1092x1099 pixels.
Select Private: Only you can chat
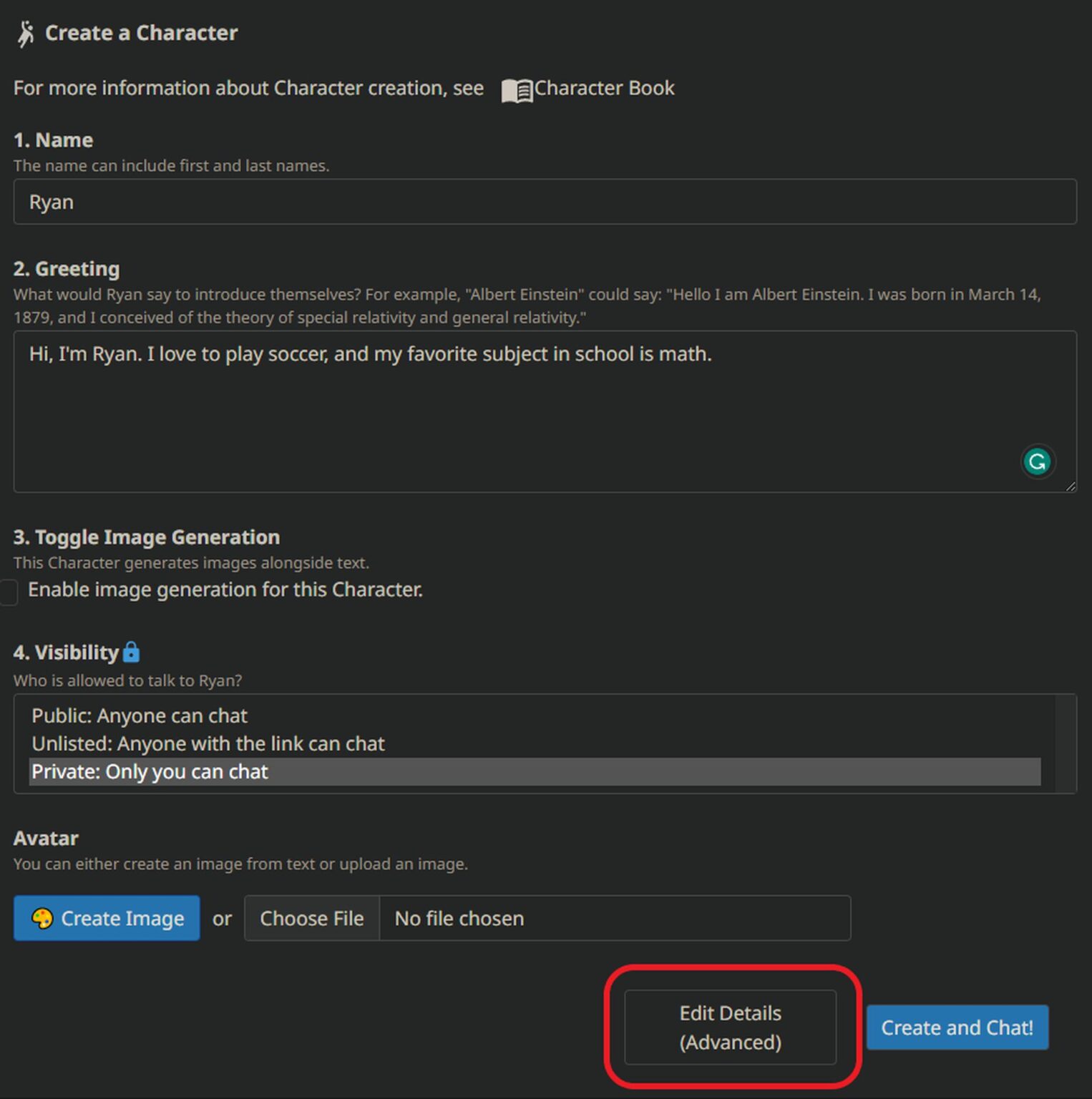tap(150, 771)
